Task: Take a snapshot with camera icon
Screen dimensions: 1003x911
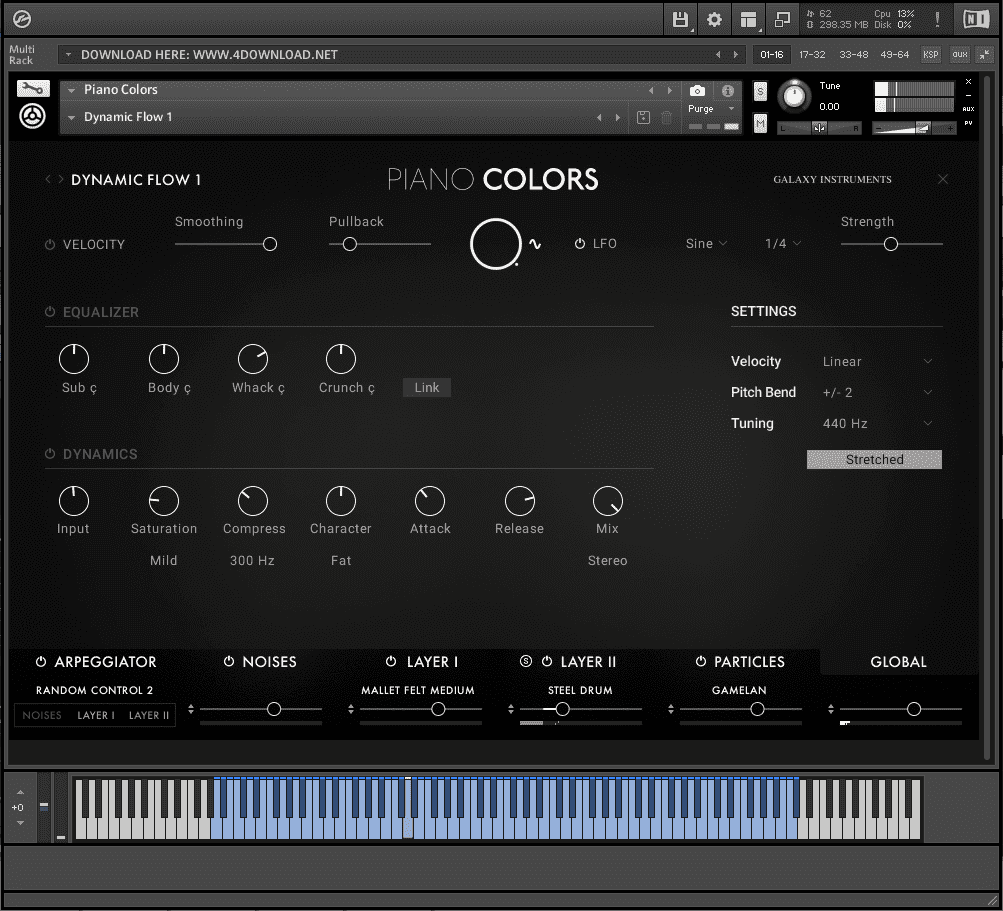Action: (x=697, y=90)
